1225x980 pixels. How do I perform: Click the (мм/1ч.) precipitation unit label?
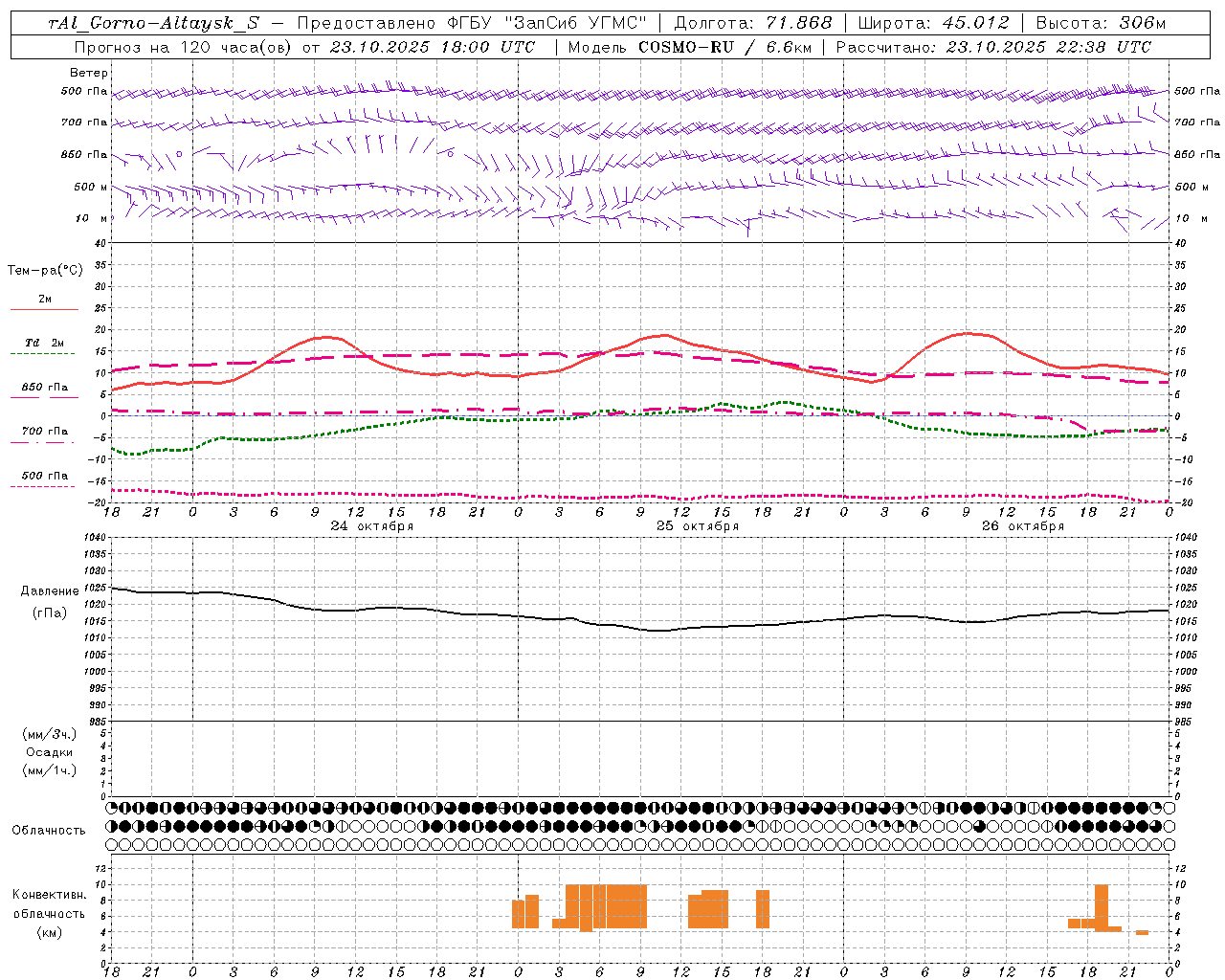pos(50,770)
